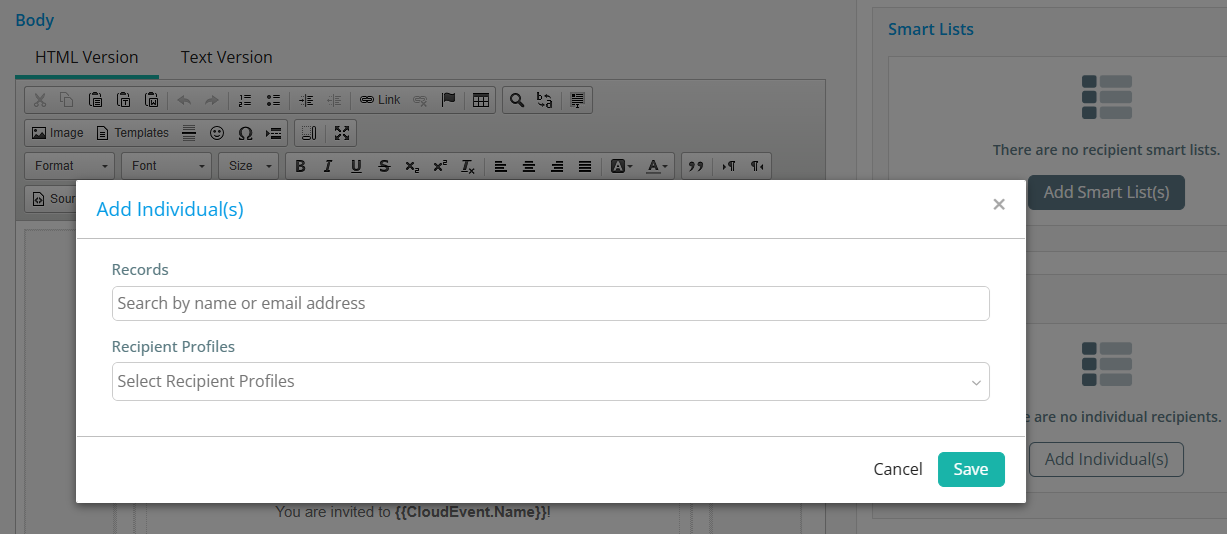Apply strikethrough formatting
The height and width of the screenshot is (534, 1227).
point(384,166)
